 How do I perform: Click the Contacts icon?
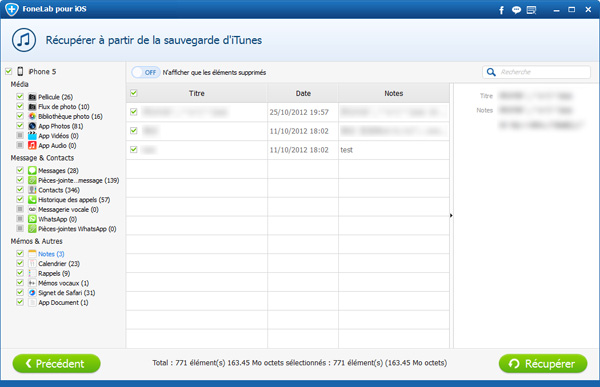tap(32, 190)
